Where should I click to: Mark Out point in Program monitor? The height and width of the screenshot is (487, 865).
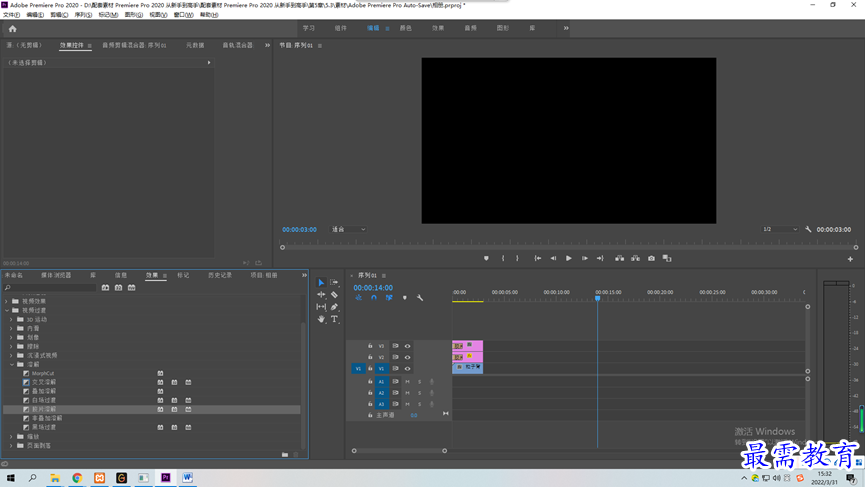click(x=517, y=258)
